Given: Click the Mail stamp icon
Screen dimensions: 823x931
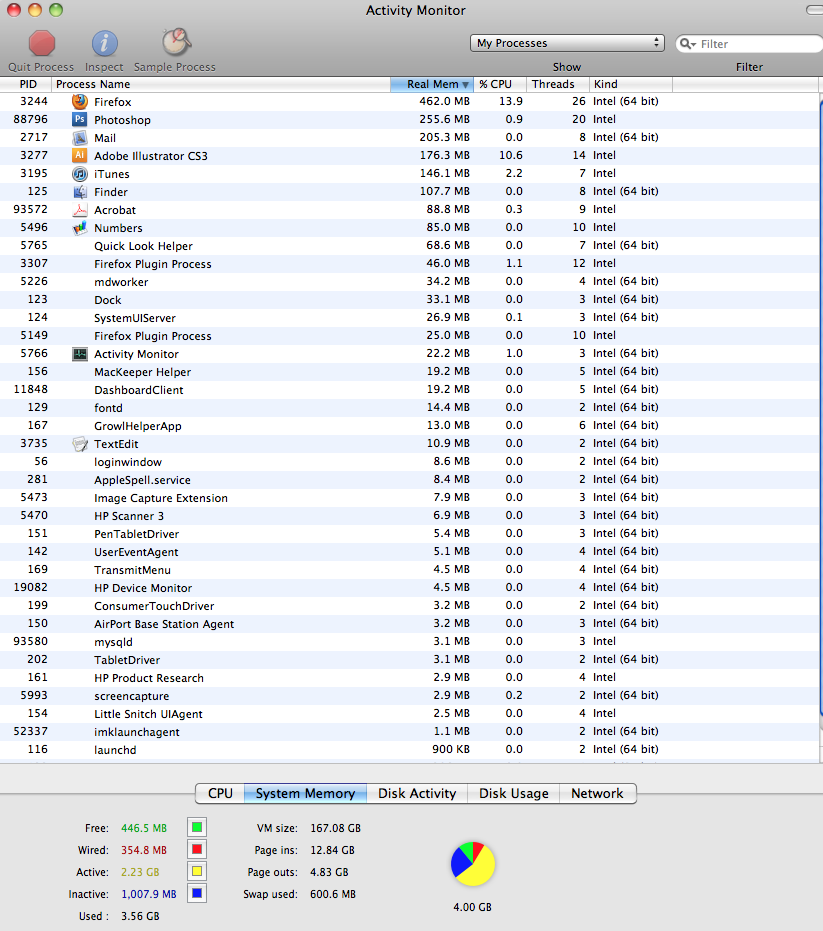Looking at the screenshot, I should point(80,138).
